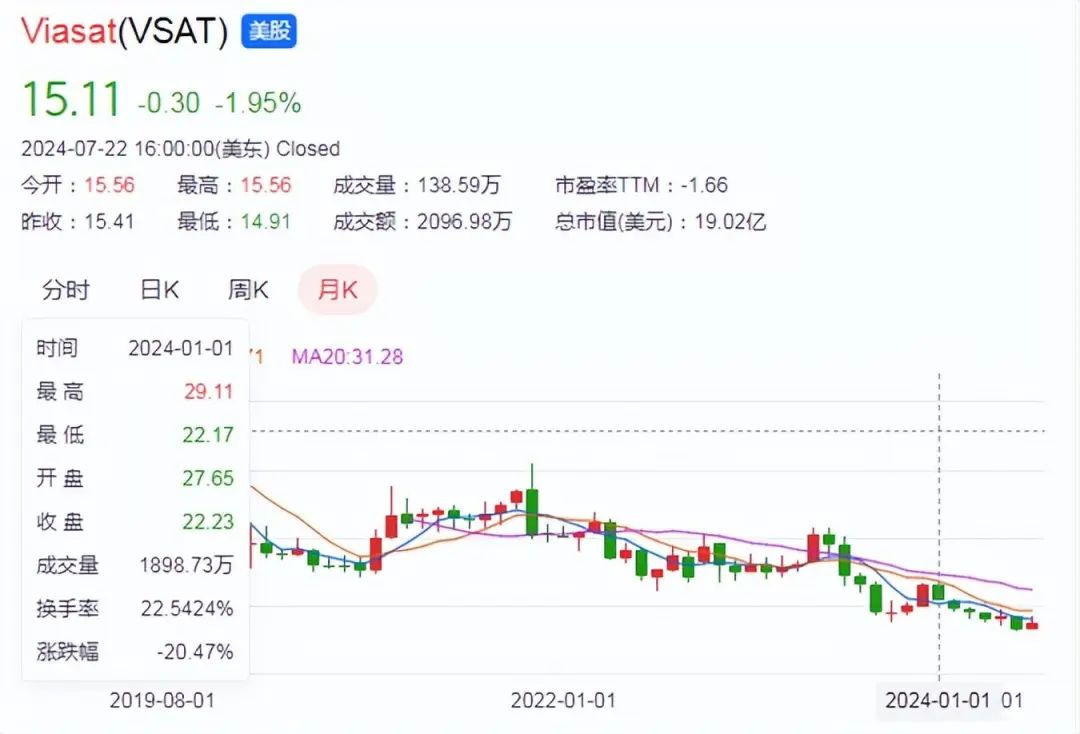Switch to the 分时 chart tab
The width and height of the screenshot is (1080, 734).
(x=65, y=290)
